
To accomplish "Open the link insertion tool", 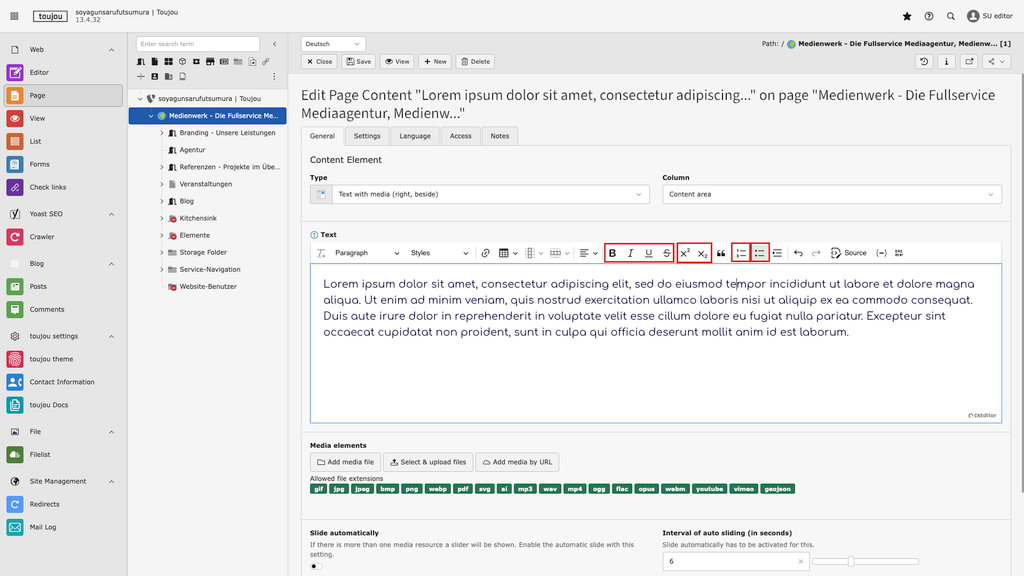I will tap(485, 253).
